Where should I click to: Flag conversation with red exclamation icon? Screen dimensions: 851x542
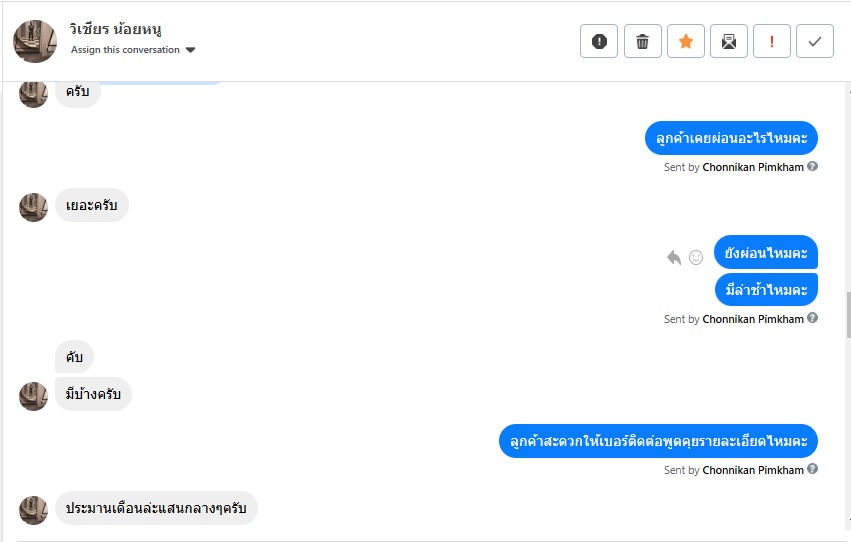point(772,41)
